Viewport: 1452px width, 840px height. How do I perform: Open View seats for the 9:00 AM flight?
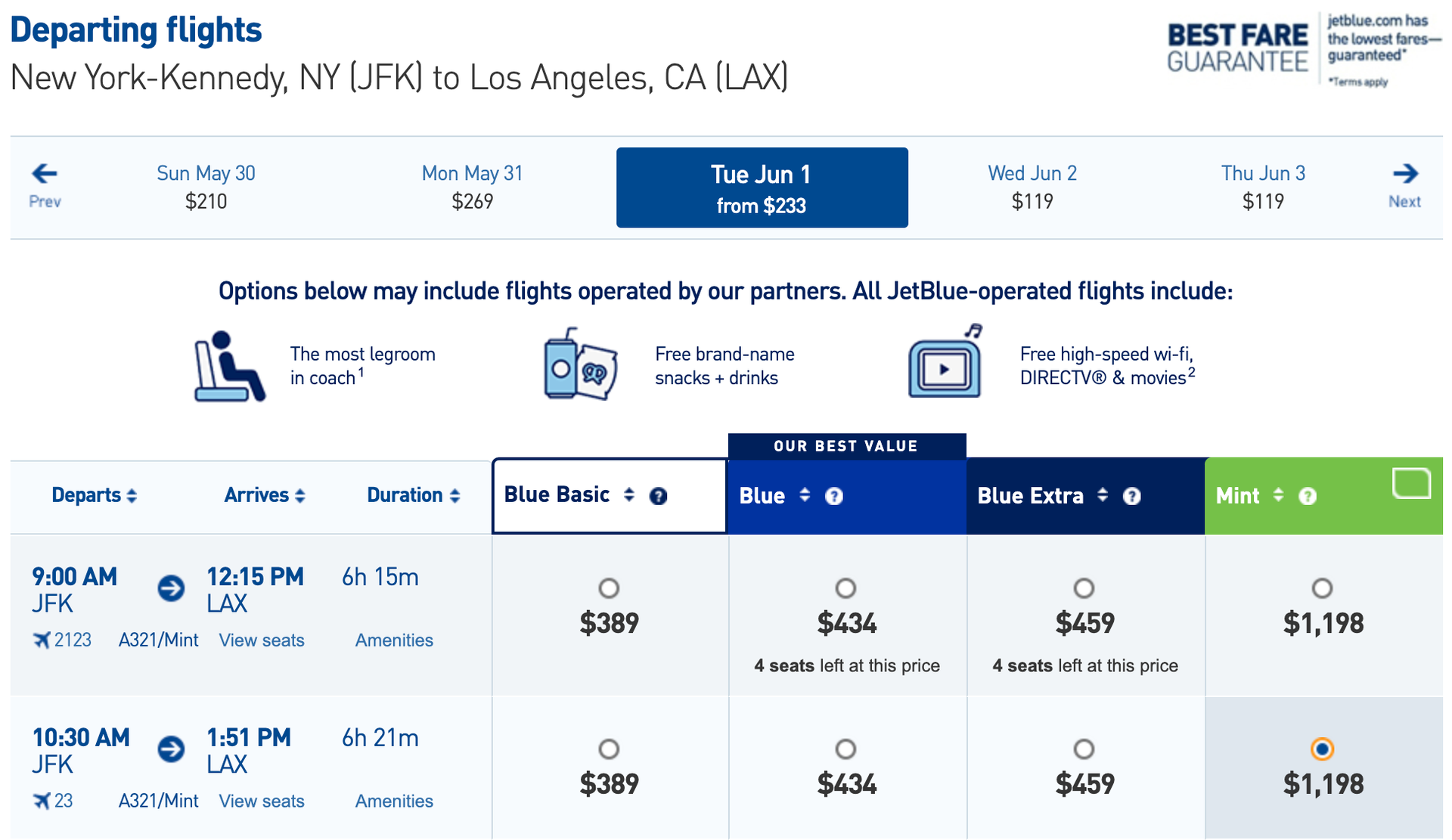point(261,640)
